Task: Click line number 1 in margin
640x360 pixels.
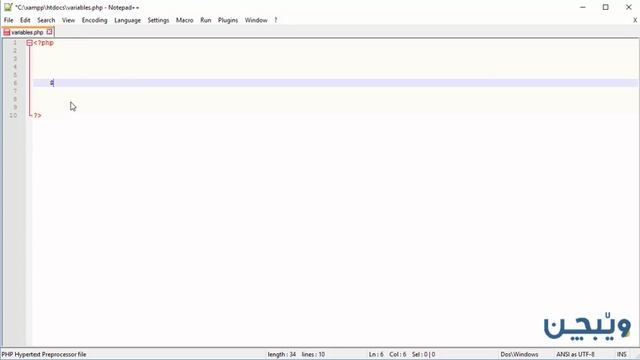Action: coord(15,42)
